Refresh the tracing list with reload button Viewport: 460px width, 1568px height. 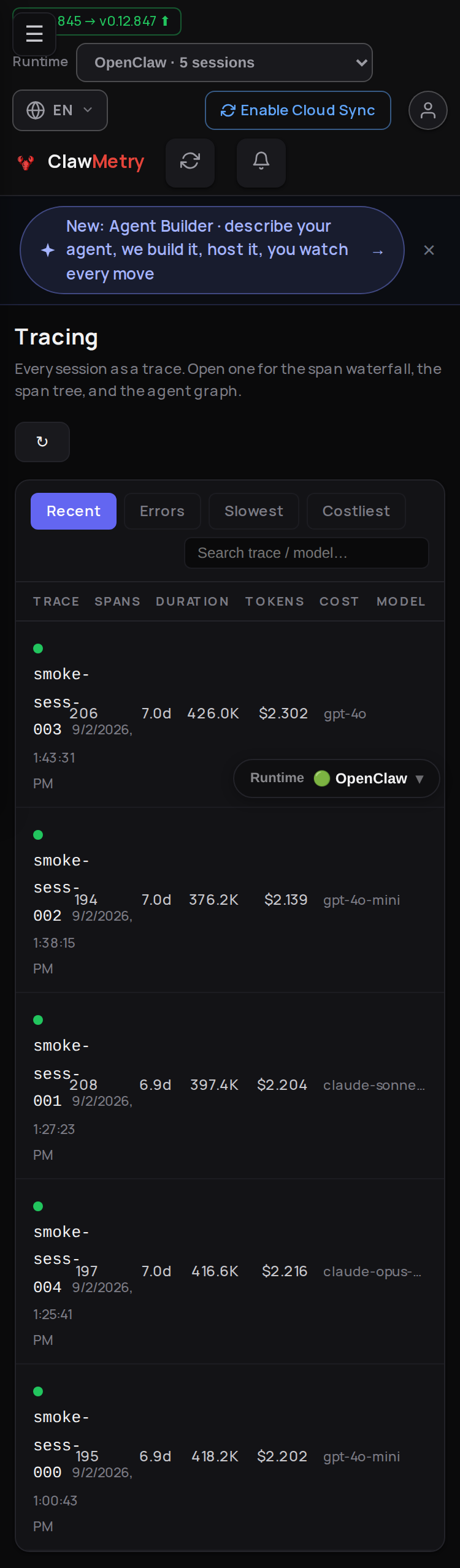click(42, 442)
